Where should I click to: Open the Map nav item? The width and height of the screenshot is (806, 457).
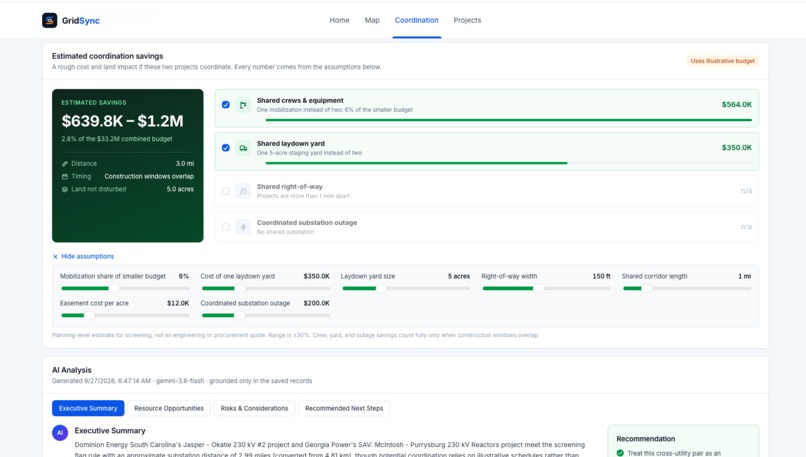[372, 20]
